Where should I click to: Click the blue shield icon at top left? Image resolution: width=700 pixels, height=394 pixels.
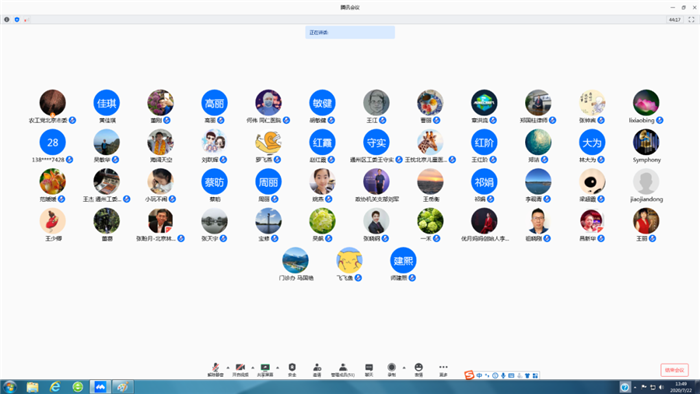tap(17, 20)
